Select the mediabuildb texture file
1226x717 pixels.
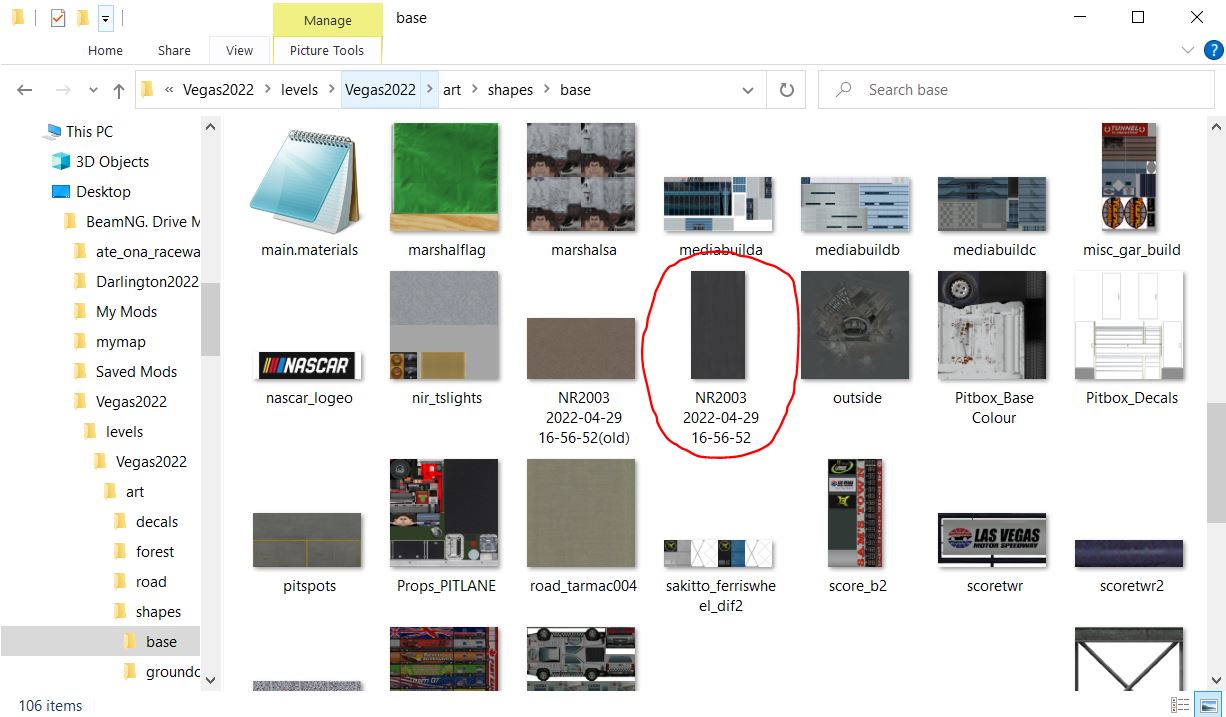pyautogui.click(x=856, y=215)
